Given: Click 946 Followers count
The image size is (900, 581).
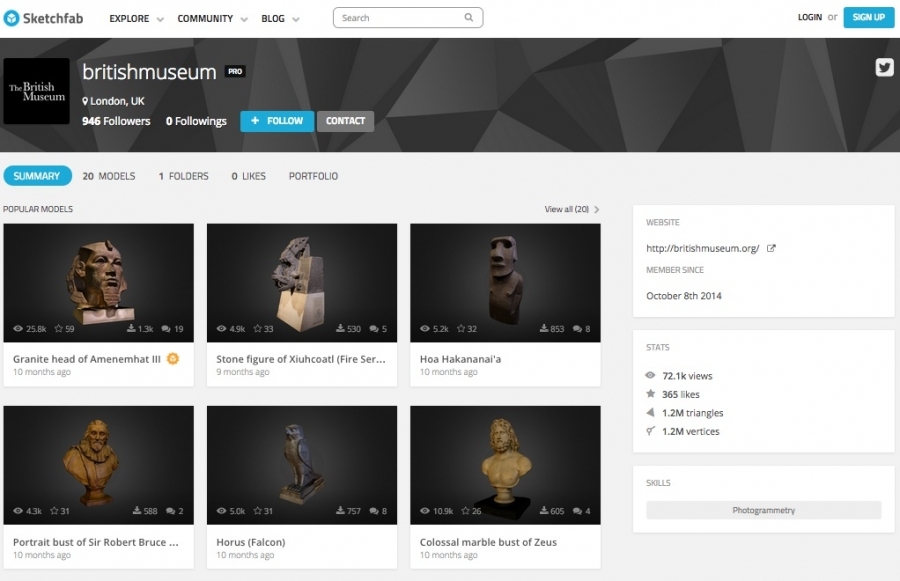Looking at the screenshot, I should point(116,121).
